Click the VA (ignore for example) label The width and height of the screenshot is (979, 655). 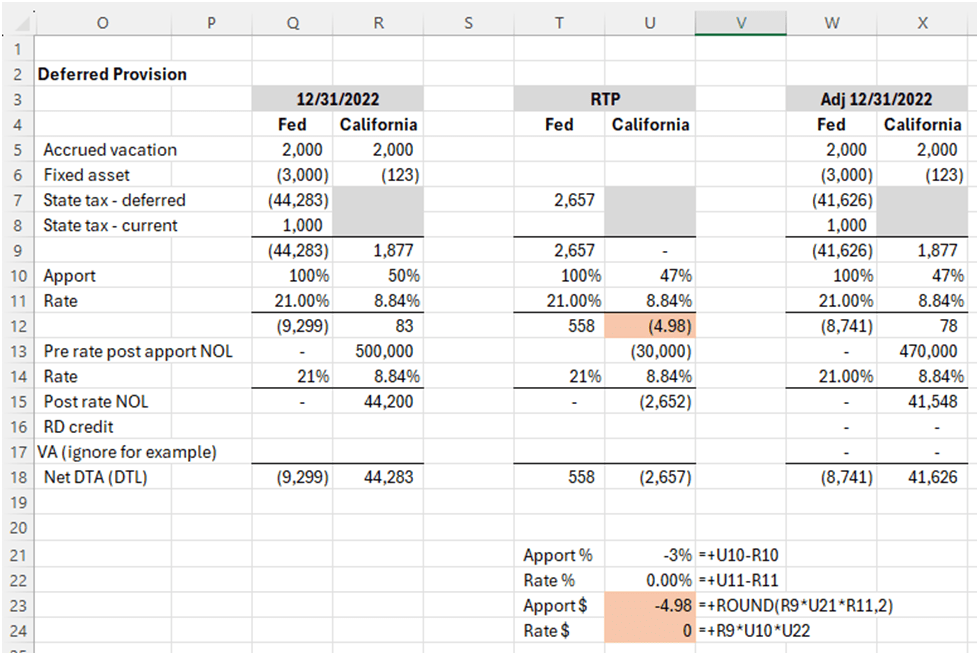(127, 452)
